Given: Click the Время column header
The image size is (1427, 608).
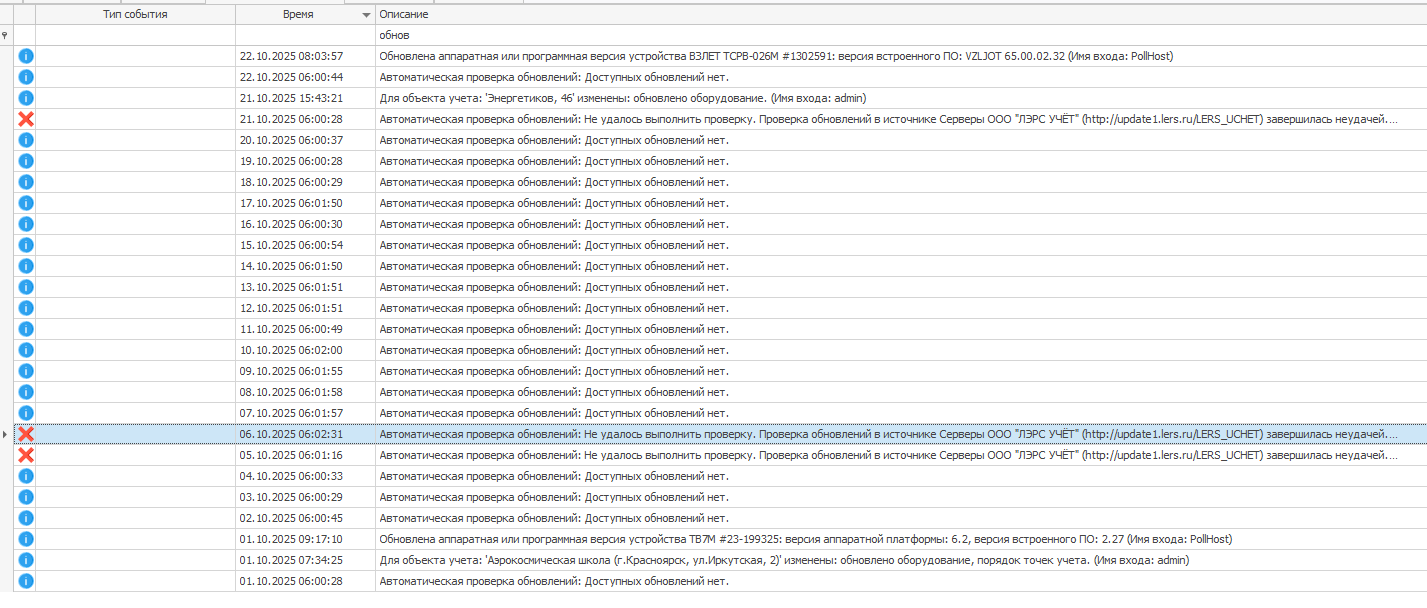Looking at the screenshot, I should click(x=297, y=15).
